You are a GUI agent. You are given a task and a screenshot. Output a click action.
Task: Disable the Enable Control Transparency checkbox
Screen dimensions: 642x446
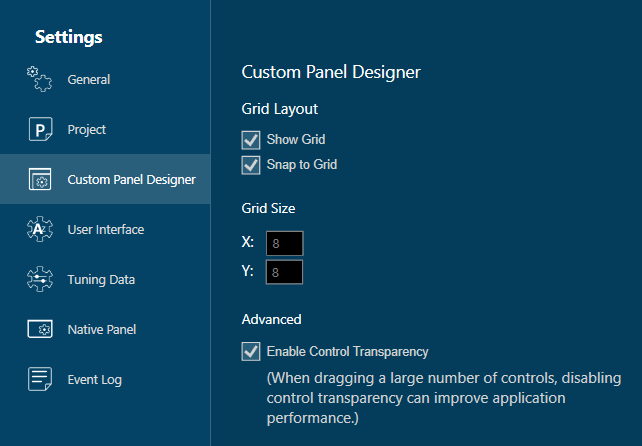click(x=251, y=351)
